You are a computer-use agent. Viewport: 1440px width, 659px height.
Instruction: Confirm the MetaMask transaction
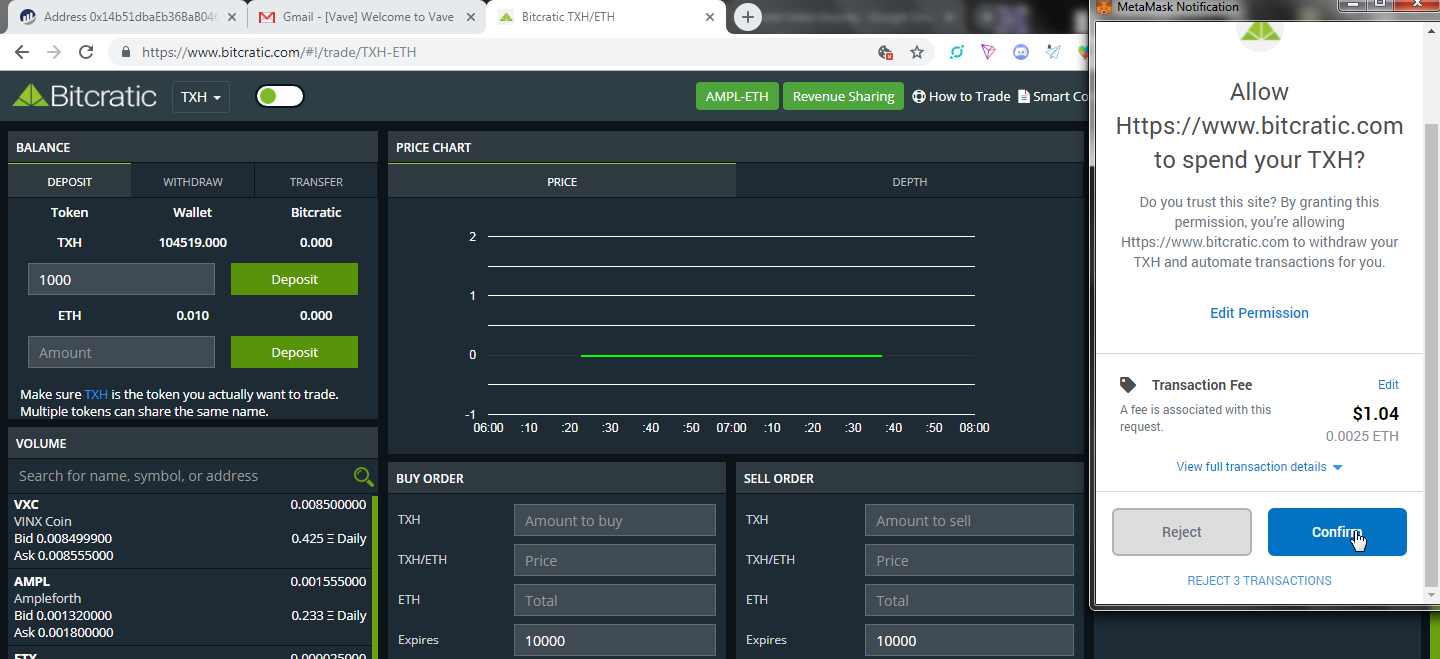tap(1337, 532)
